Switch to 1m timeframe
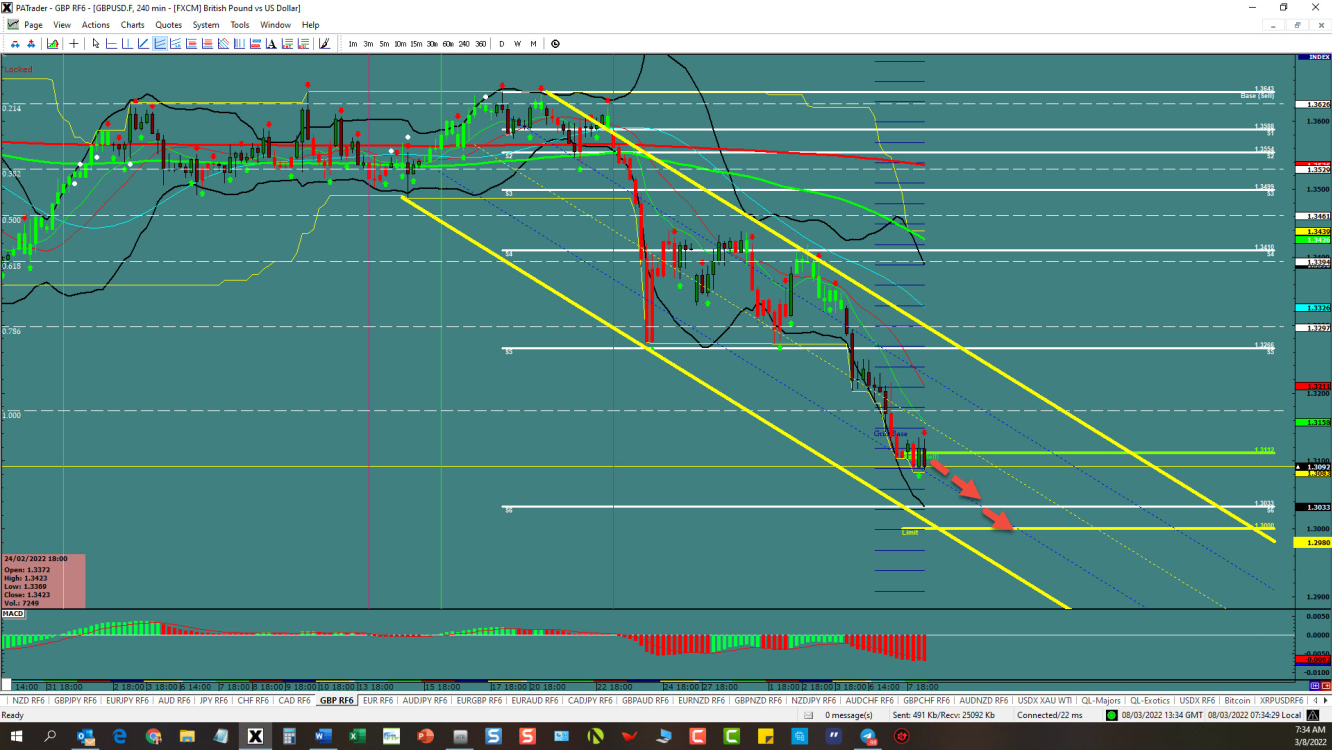1332x750 pixels. (353, 43)
